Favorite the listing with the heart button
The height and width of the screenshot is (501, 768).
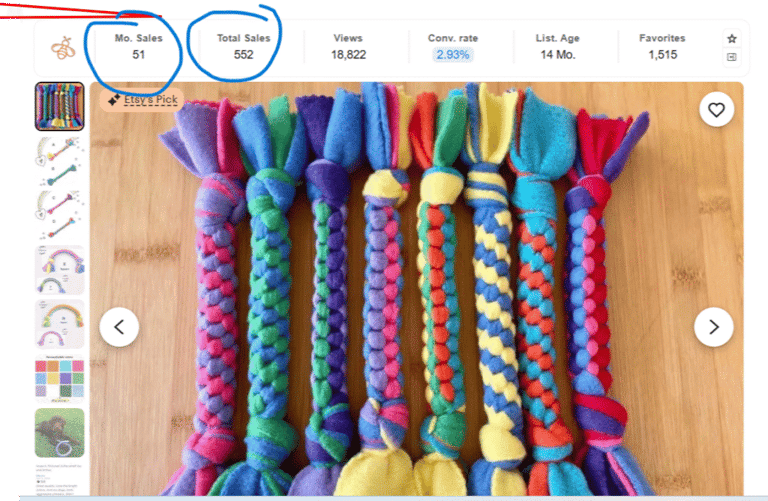coord(716,110)
